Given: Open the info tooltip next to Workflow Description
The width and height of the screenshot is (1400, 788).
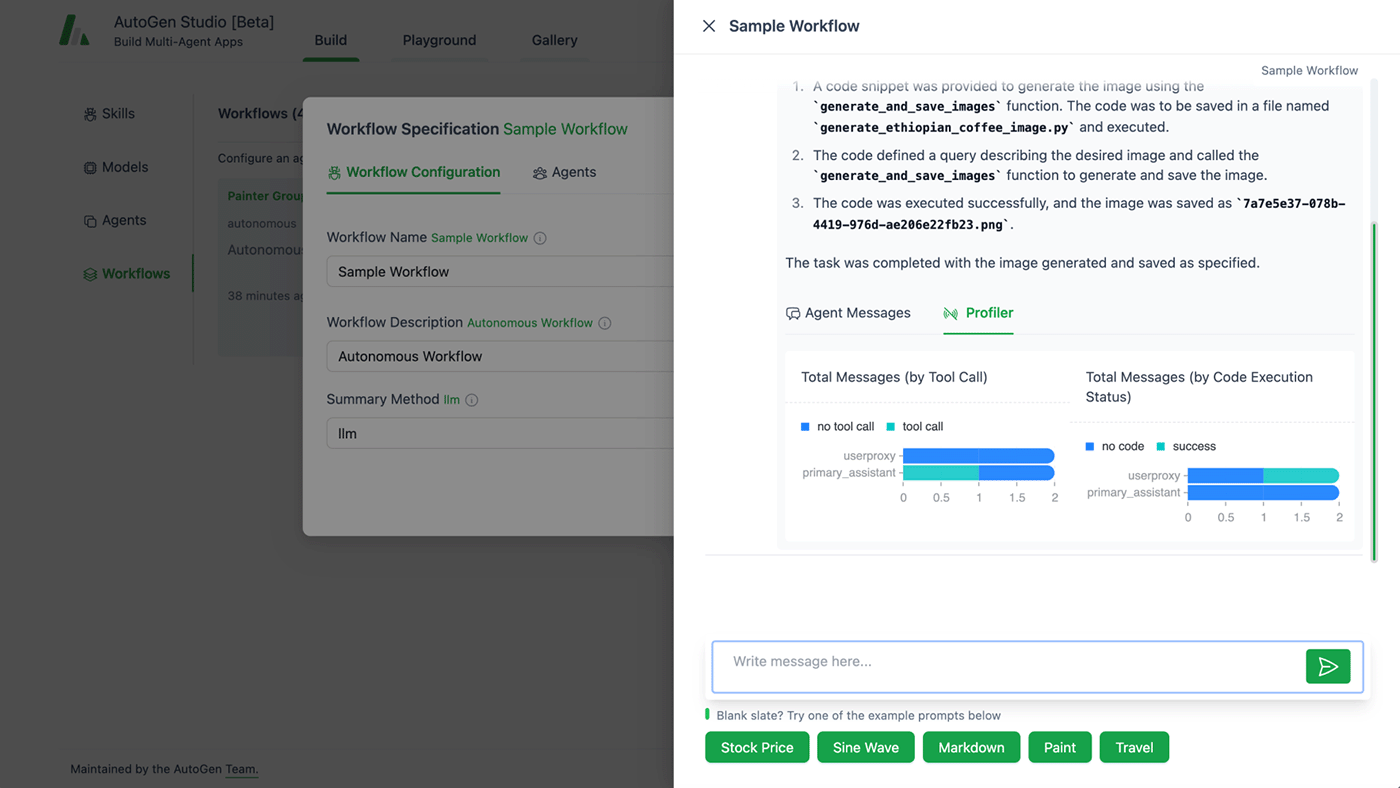Looking at the screenshot, I should click(x=605, y=322).
